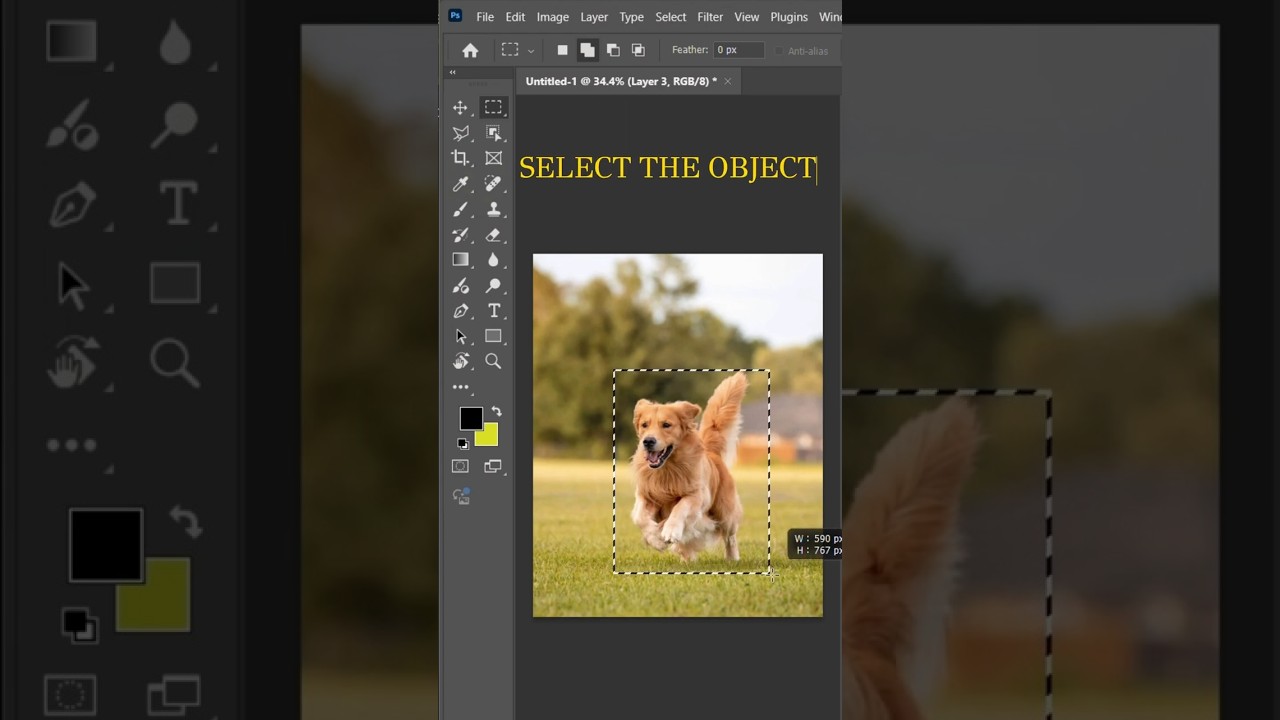Choose Subtract from selection mode
This screenshot has height=720, width=1280.
[x=613, y=50]
